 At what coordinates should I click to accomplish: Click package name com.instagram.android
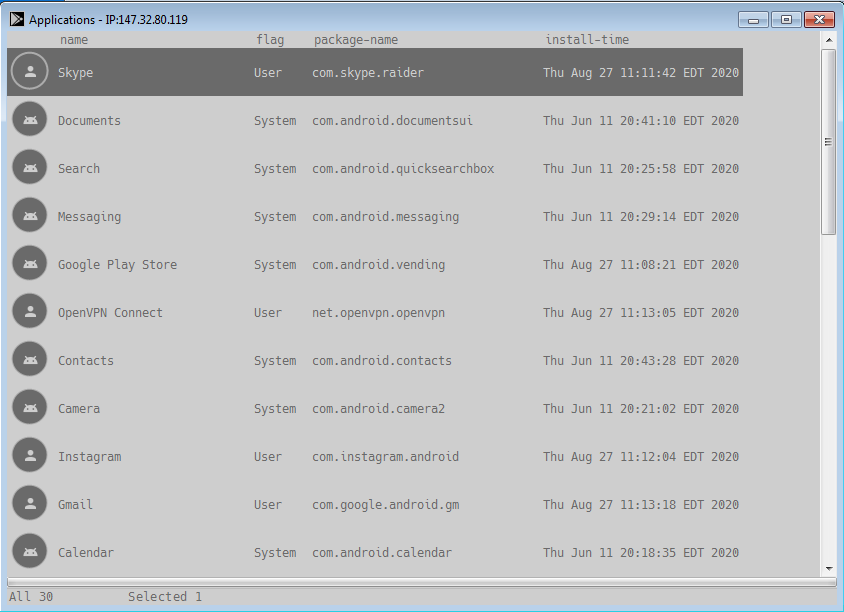pos(385,457)
